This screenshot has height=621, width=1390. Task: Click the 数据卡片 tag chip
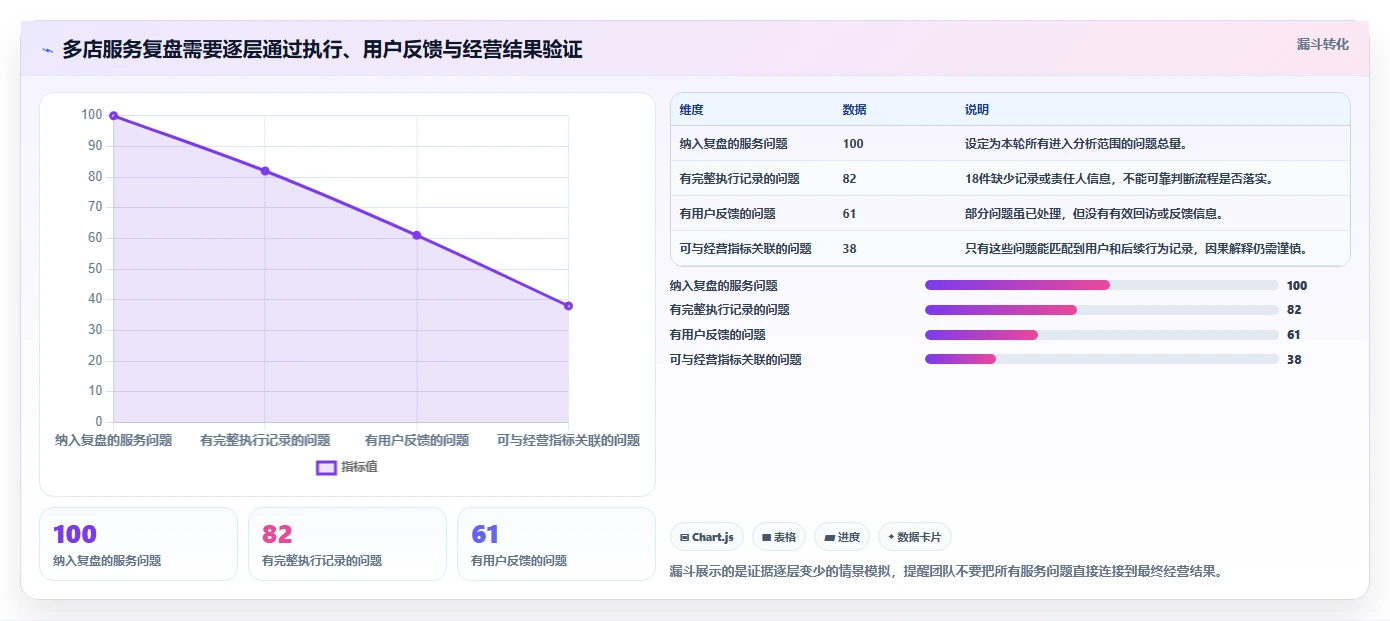pos(915,537)
